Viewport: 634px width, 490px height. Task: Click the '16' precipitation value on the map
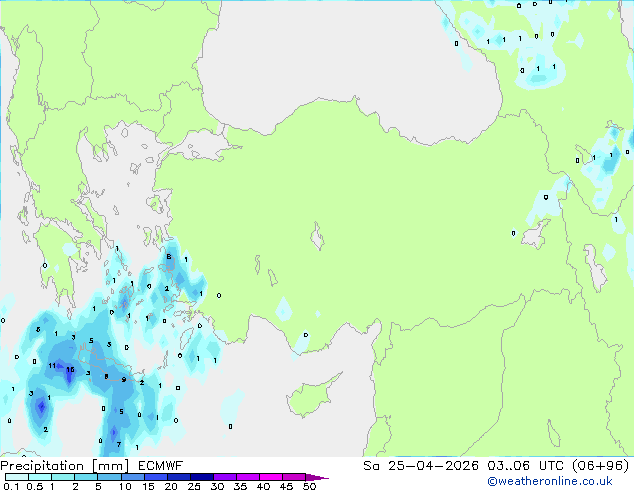click(70, 370)
